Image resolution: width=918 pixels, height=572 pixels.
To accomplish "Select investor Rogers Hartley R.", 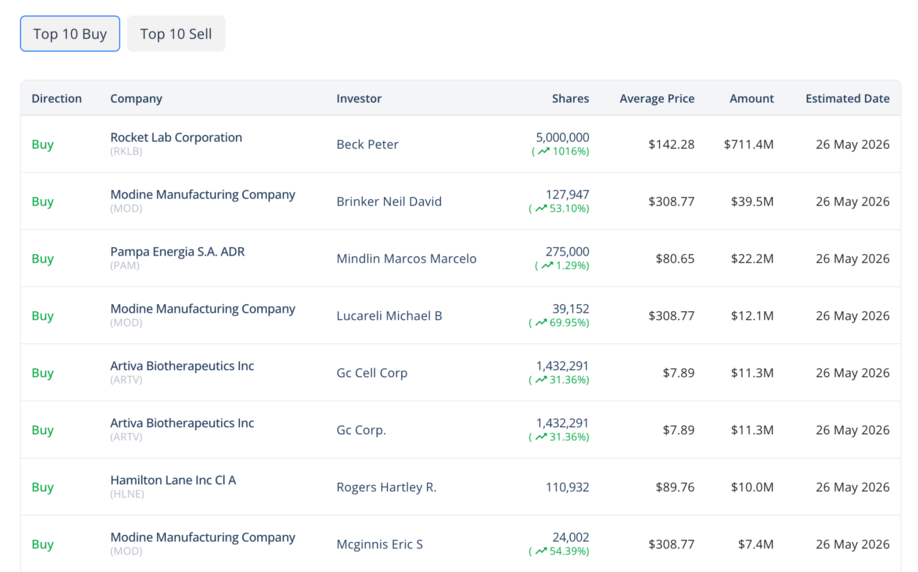I will click(386, 487).
